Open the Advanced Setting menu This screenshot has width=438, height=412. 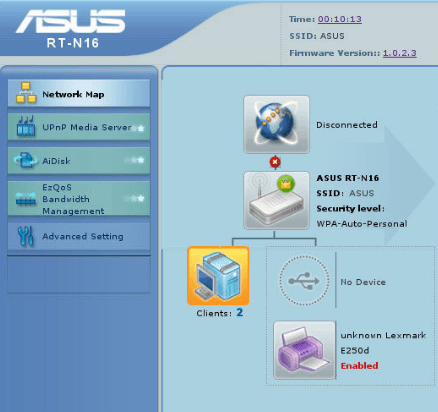[79, 236]
